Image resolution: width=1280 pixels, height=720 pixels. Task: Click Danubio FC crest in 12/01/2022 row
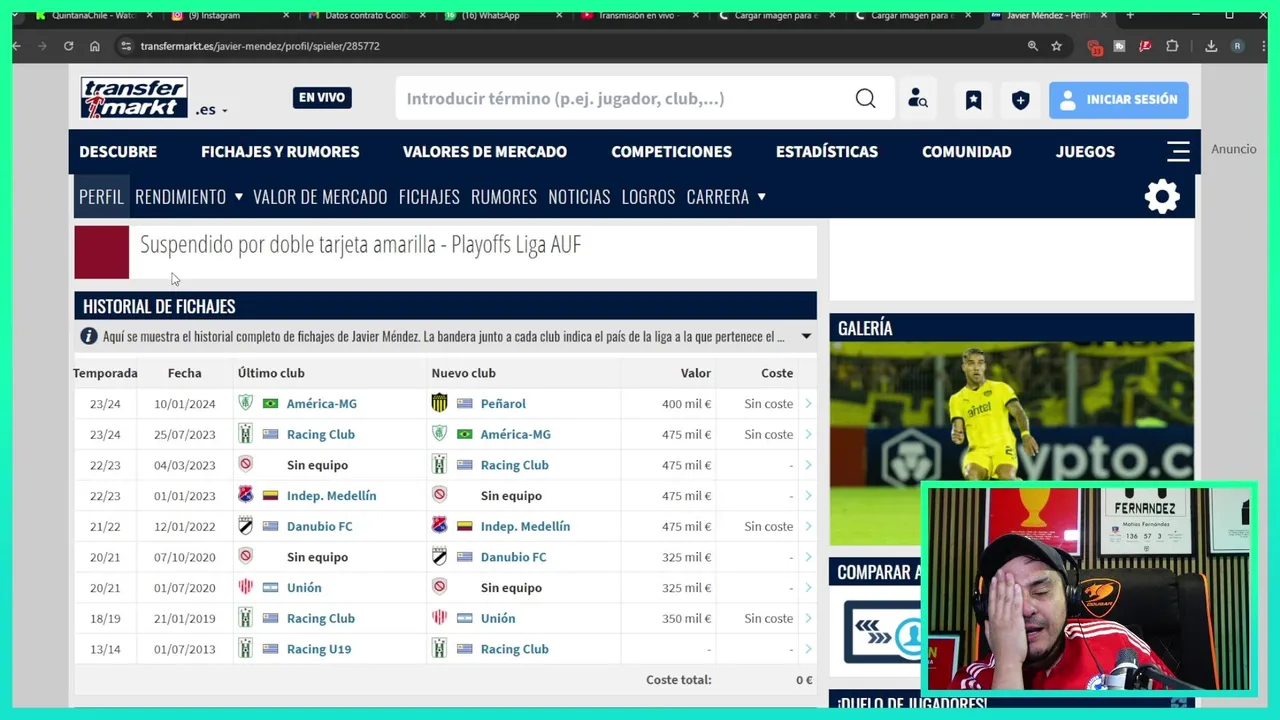click(x=245, y=526)
